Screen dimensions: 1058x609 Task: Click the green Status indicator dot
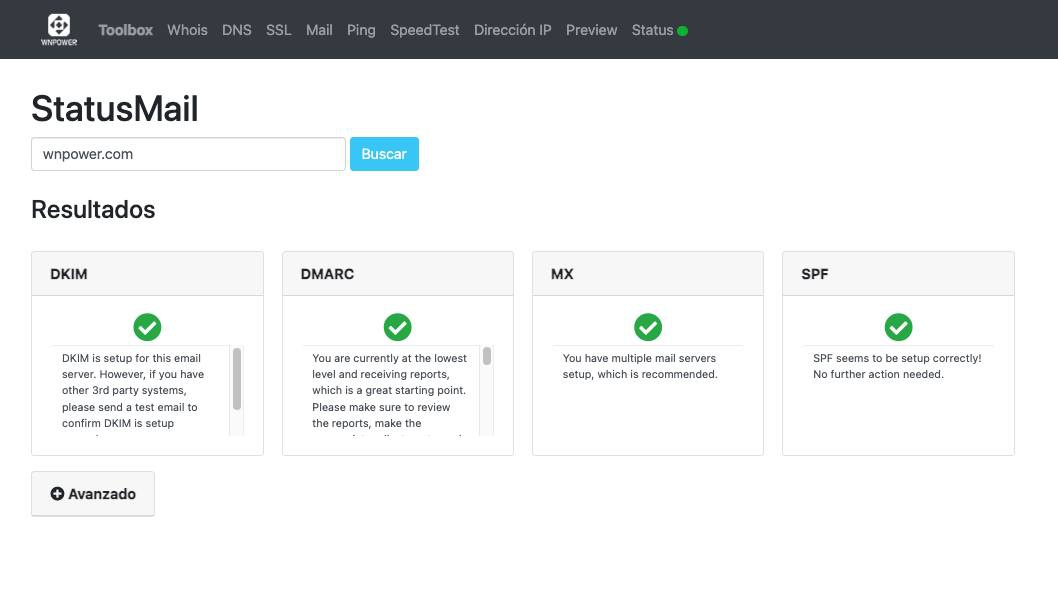683,31
